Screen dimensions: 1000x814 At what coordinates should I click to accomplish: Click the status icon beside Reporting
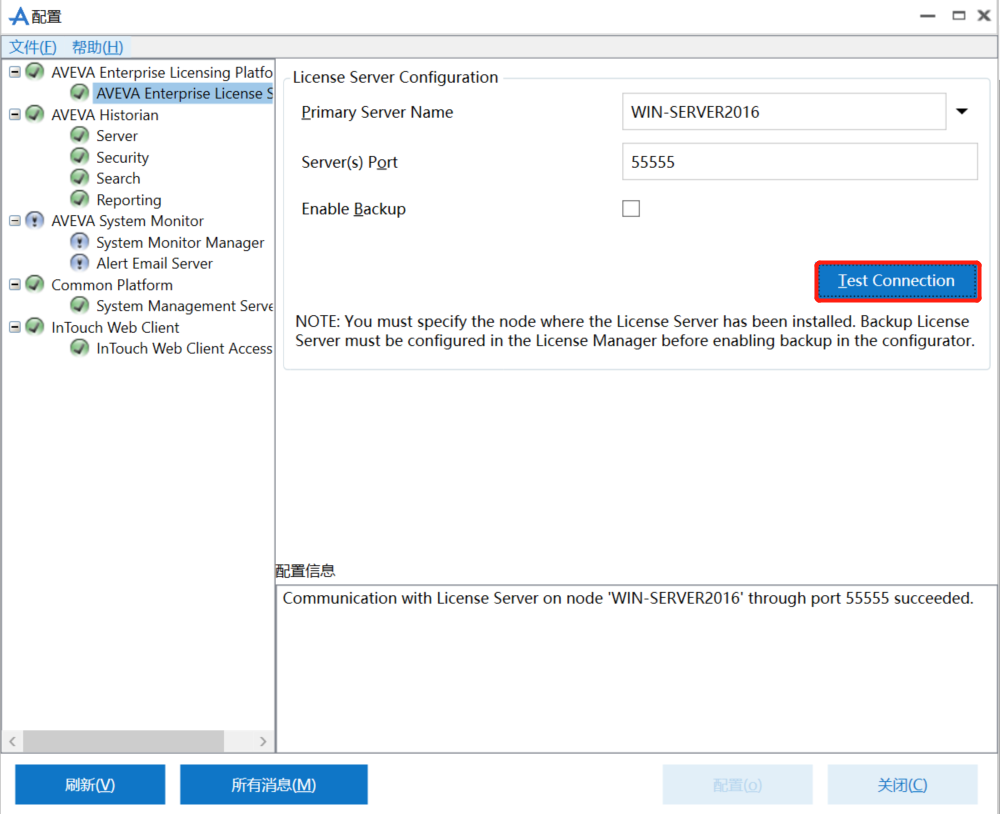pyautogui.click(x=80, y=199)
